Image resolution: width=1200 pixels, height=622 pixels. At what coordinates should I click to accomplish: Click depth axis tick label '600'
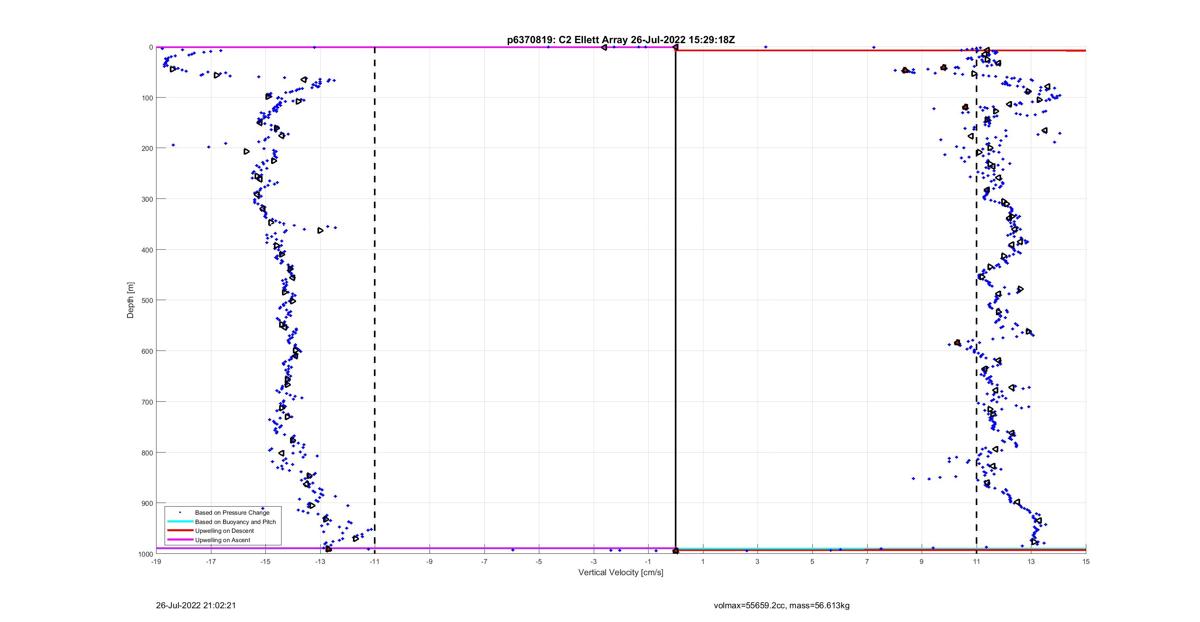[x=146, y=351]
